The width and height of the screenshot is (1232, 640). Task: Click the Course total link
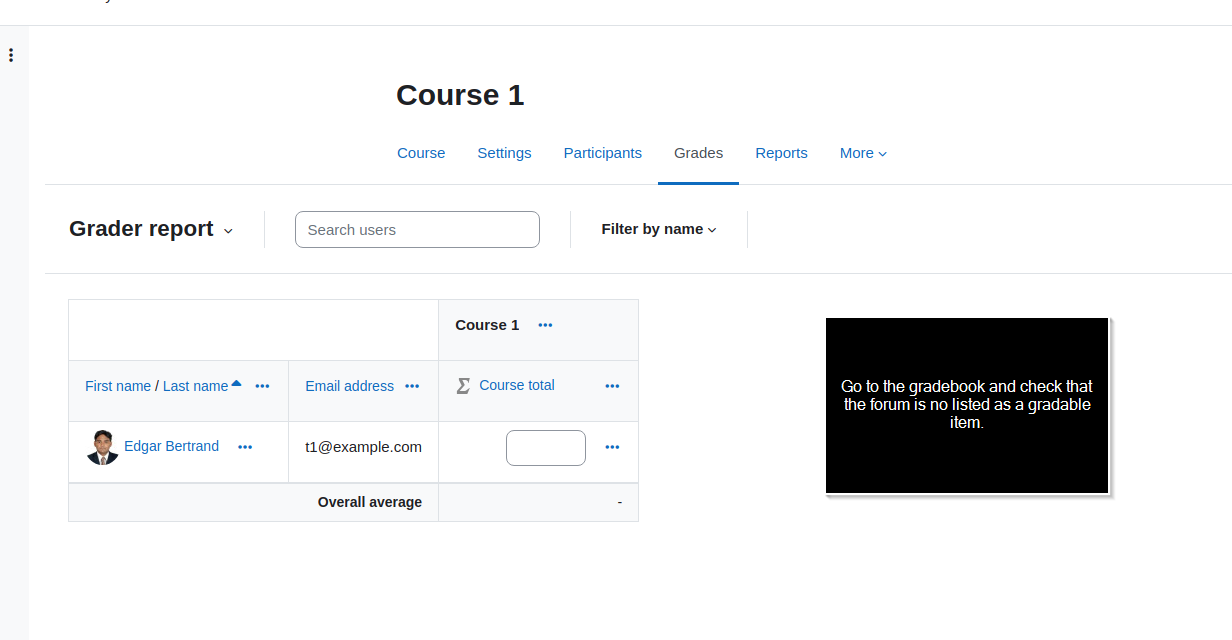click(x=517, y=385)
